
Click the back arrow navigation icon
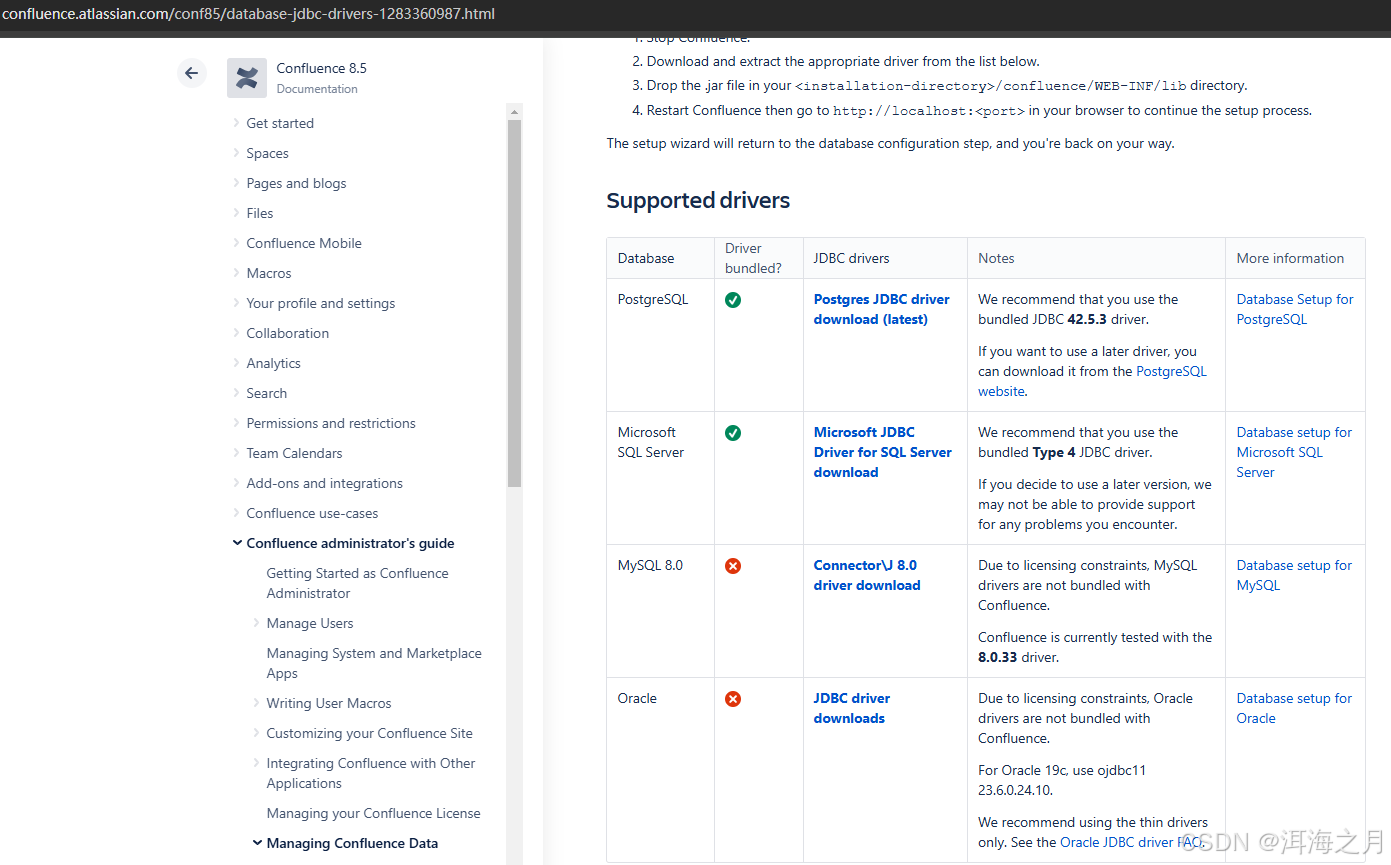tap(192, 73)
